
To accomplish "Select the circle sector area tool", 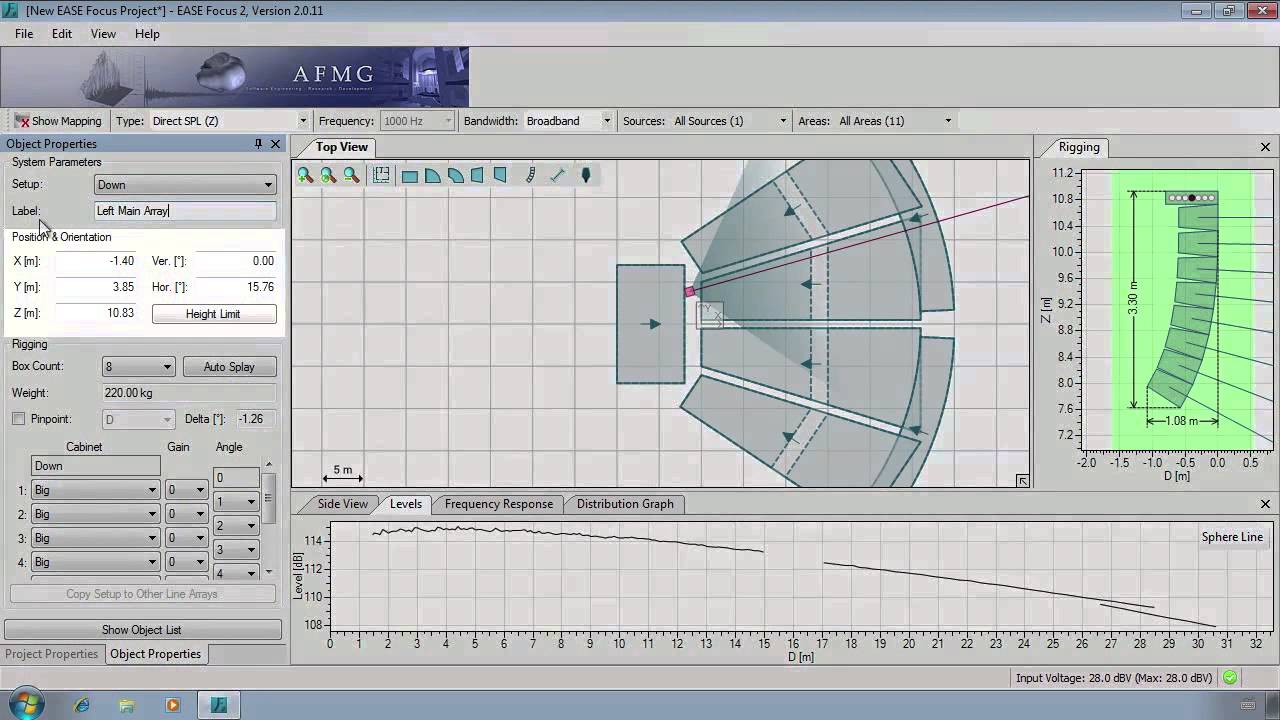I will pyautogui.click(x=433, y=176).
